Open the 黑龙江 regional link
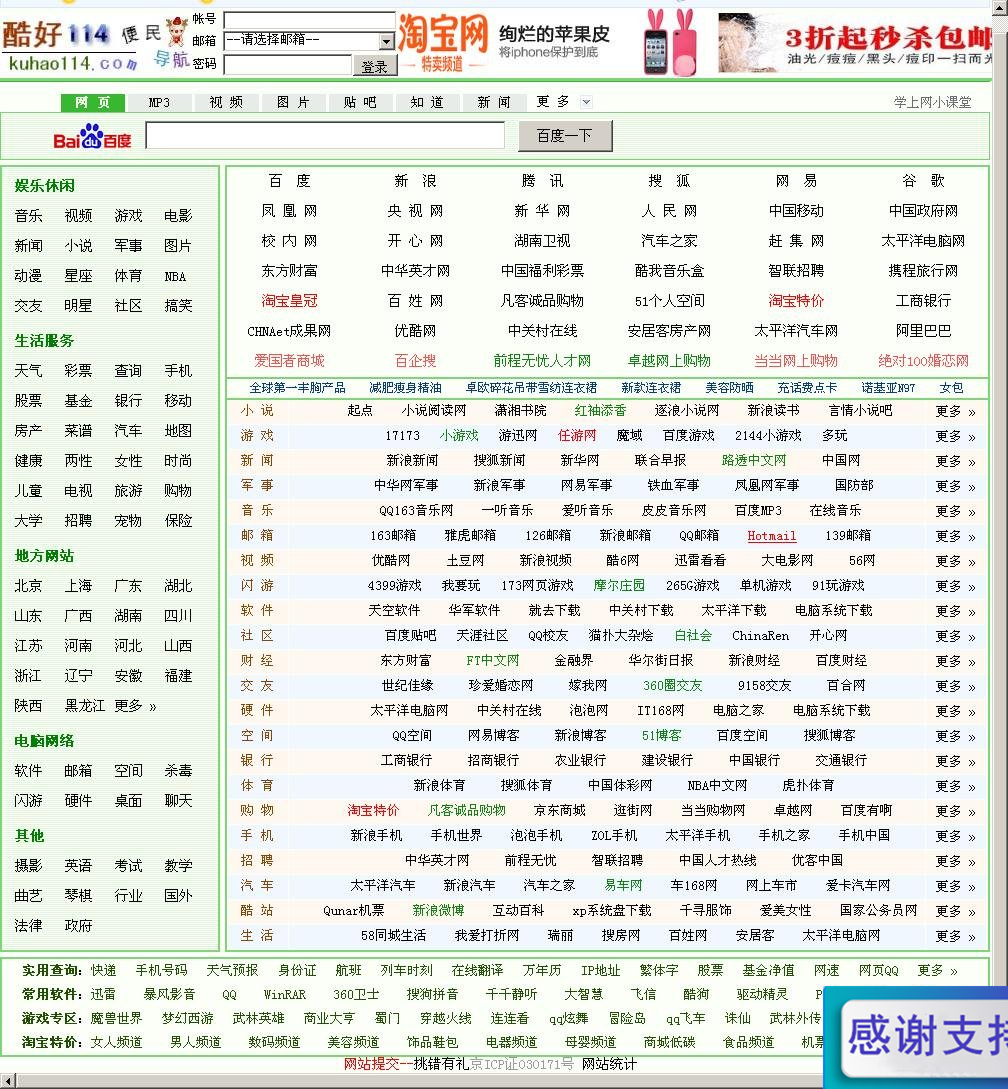This screenshot has height=1089, width=1008. (x=85, y=706)
